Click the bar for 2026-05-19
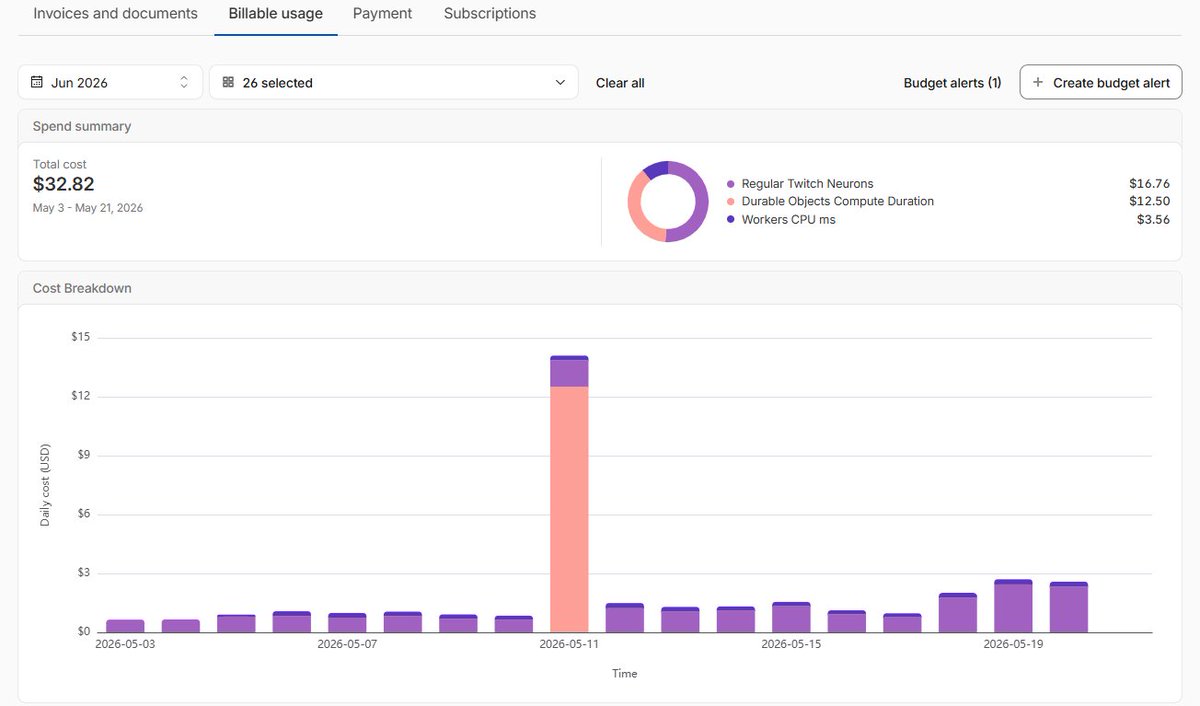1200x706 pixels. [1013, 606]
